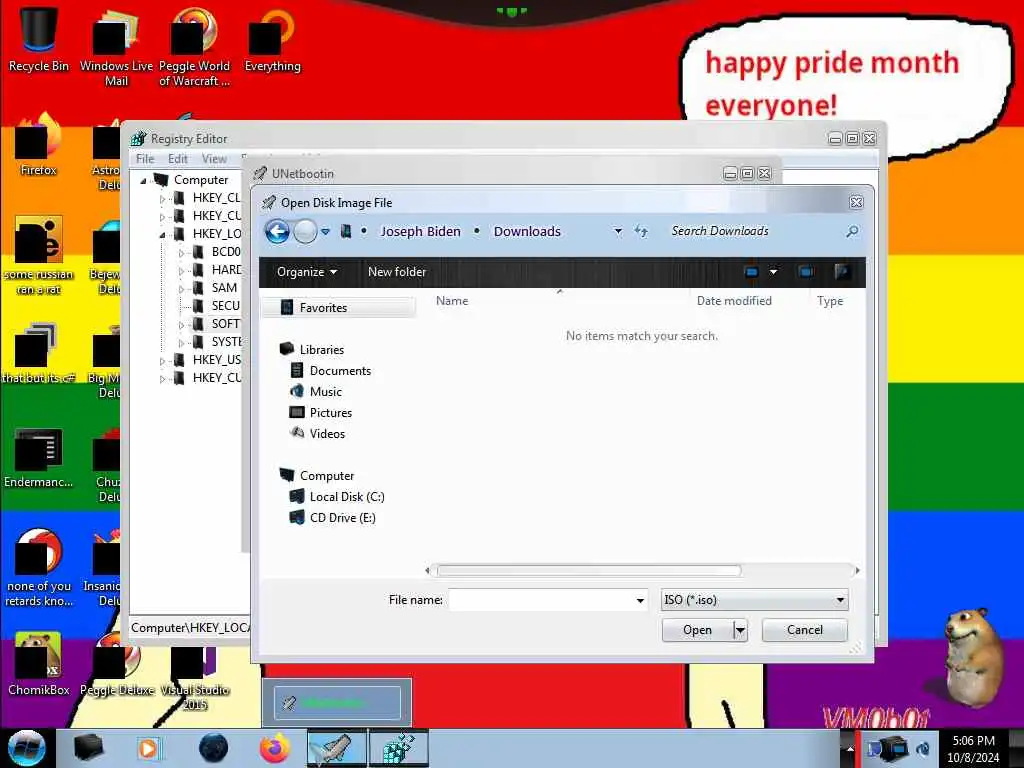Select HKEY_US registry hive
The width and height of the screenshot is (1024, 768).
tap(217, 360)
